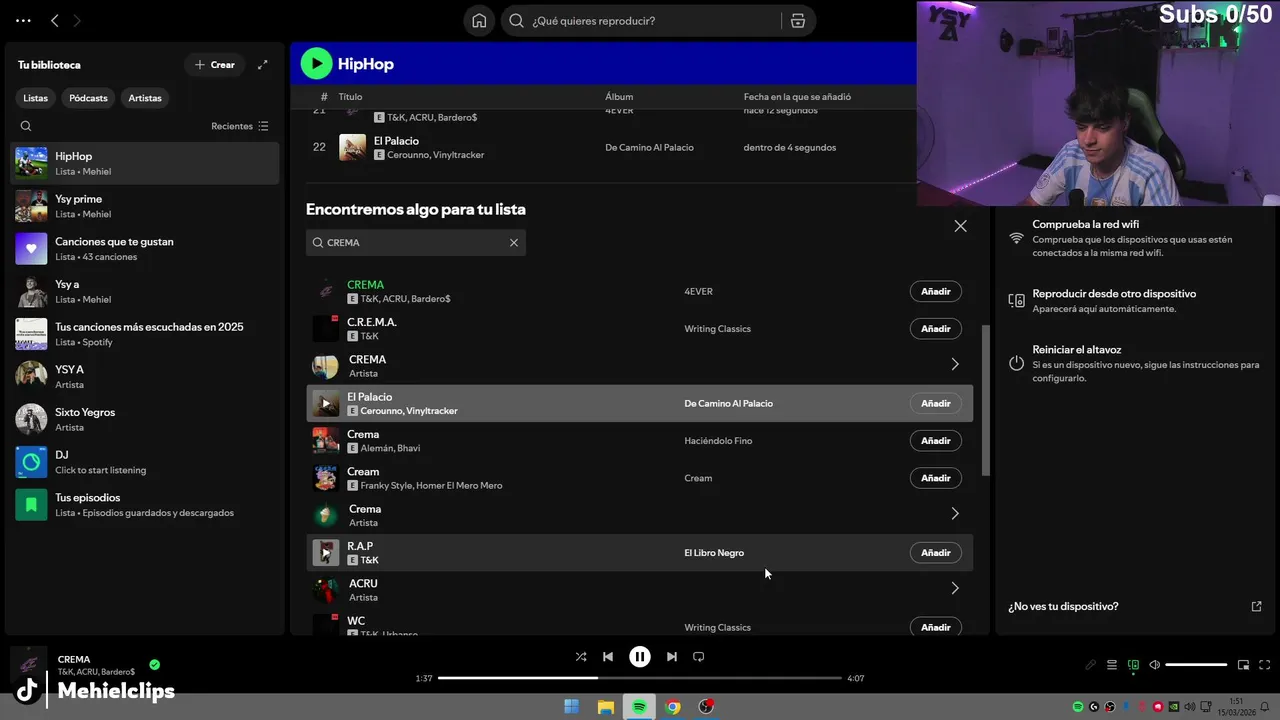Open Windows Start menu
The width and height of the screenshot is (1280, 720).
click(x=572, y=707)
